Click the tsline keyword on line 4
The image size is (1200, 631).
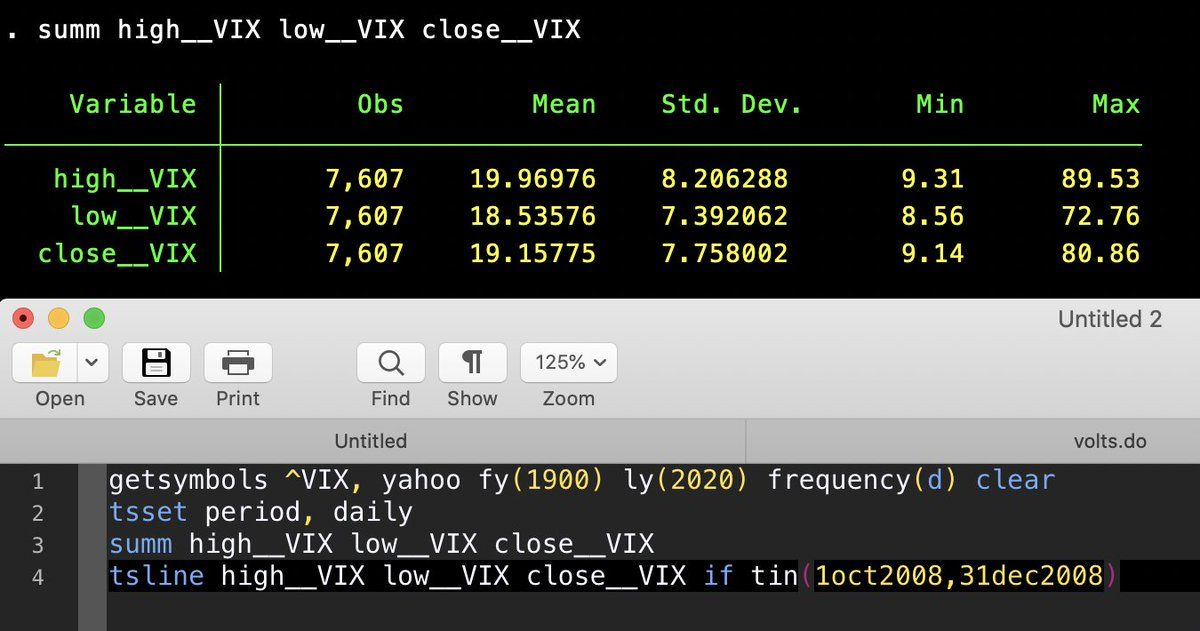point(156,576)
